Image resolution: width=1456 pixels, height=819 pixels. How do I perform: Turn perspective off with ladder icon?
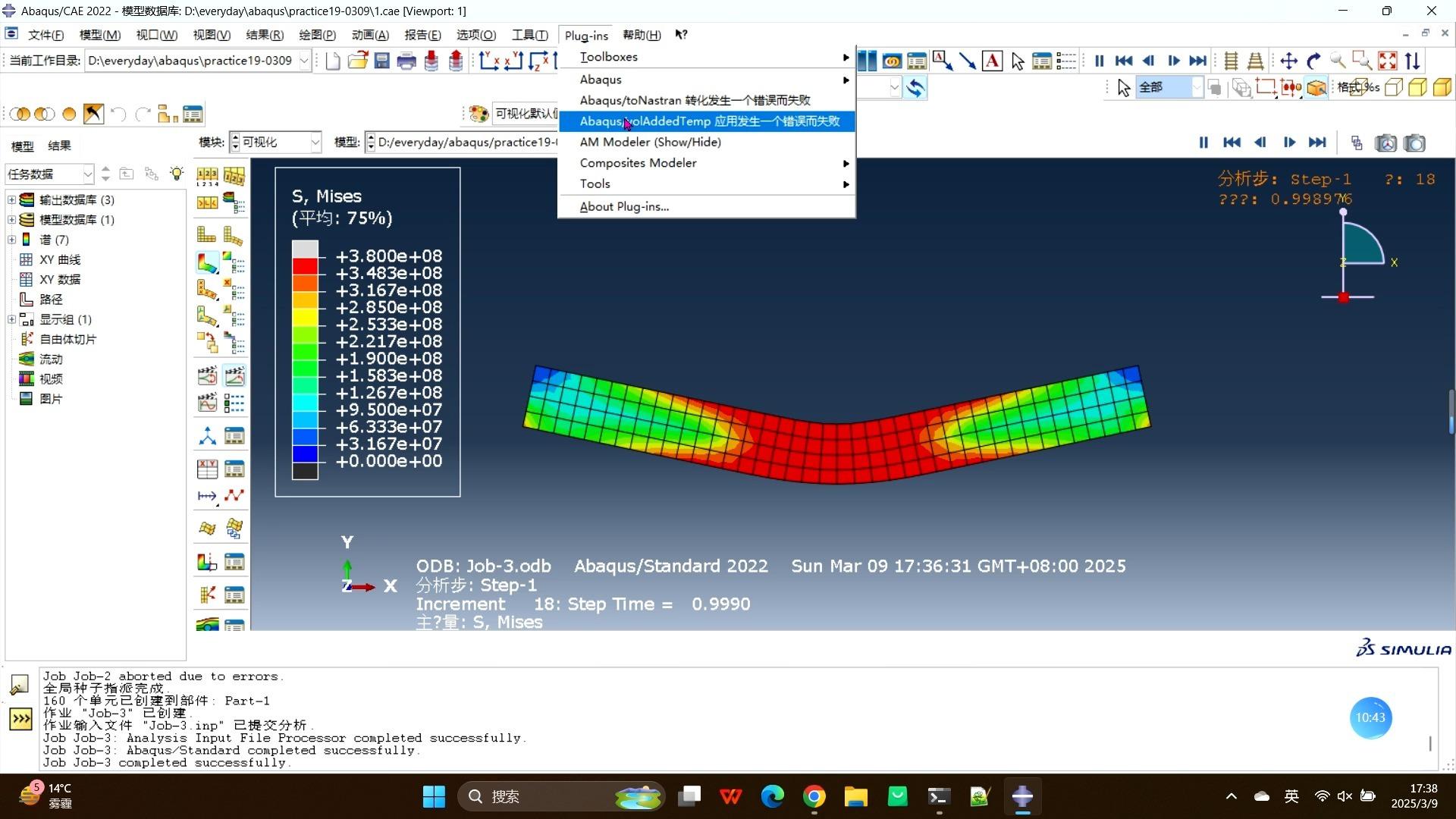click(x=1231, y=61)
